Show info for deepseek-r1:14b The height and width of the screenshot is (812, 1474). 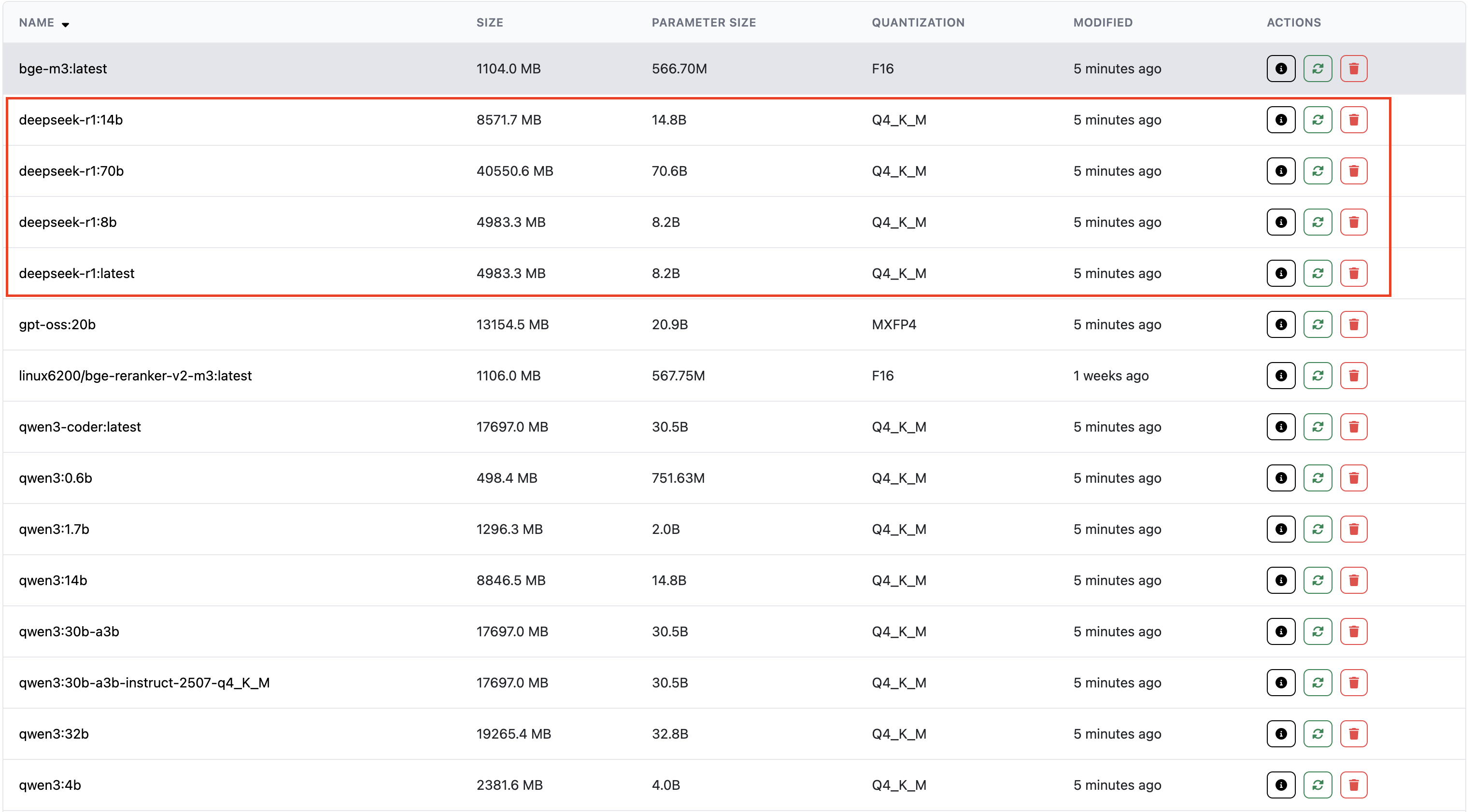[x=1281, y=120]
